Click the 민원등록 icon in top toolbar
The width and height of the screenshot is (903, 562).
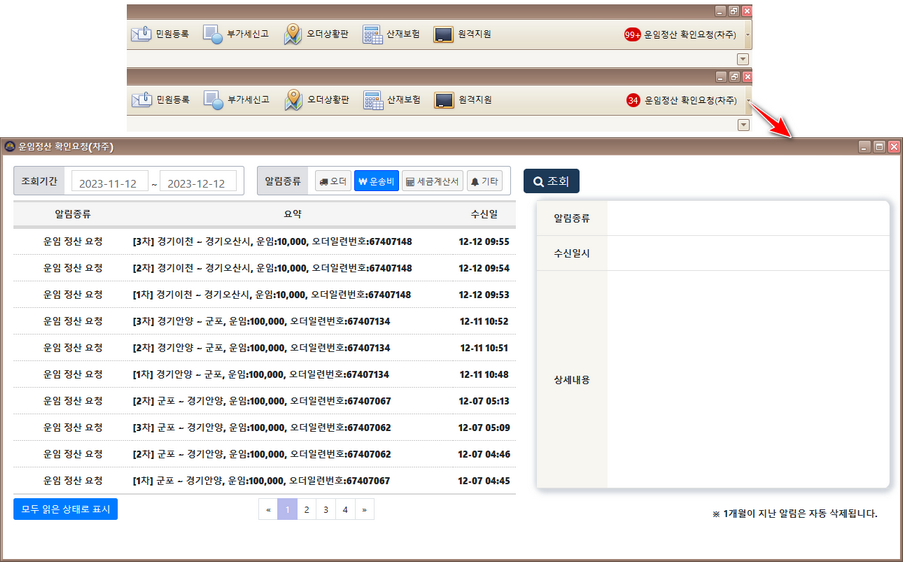(x=141, y=34)
